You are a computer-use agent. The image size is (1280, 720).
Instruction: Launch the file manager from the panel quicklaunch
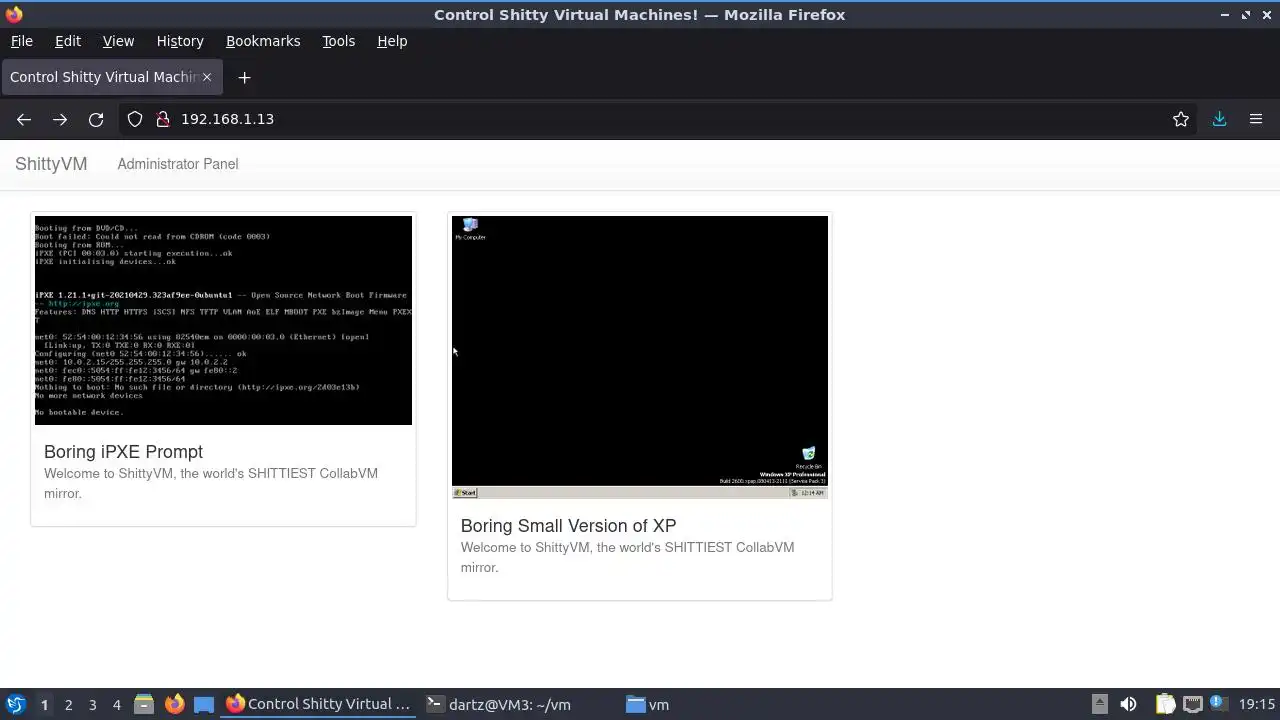pyautogui.click(x=144, y=704)
